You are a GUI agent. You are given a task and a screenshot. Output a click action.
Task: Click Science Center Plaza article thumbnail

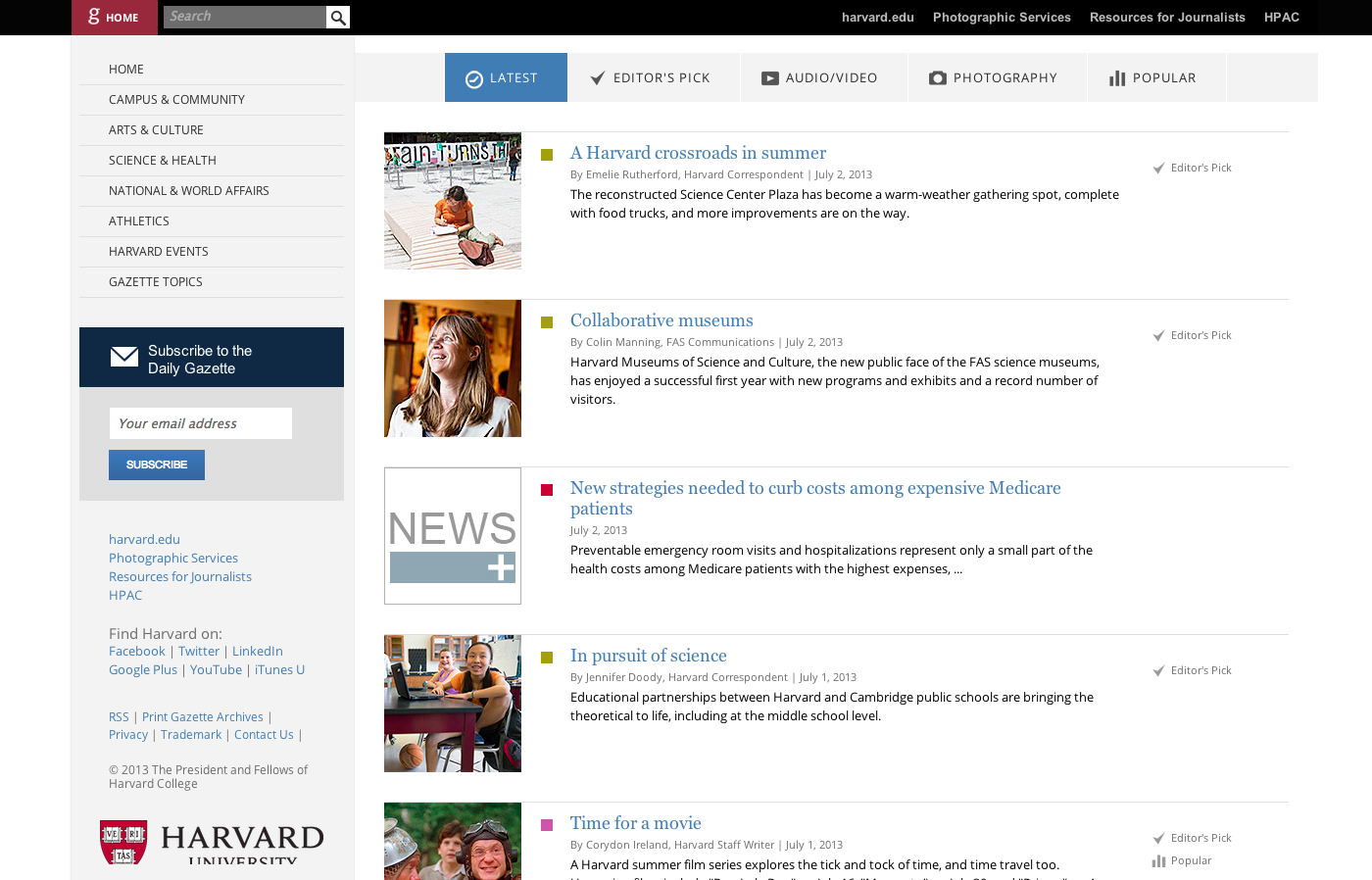click(x=453, y=201)
